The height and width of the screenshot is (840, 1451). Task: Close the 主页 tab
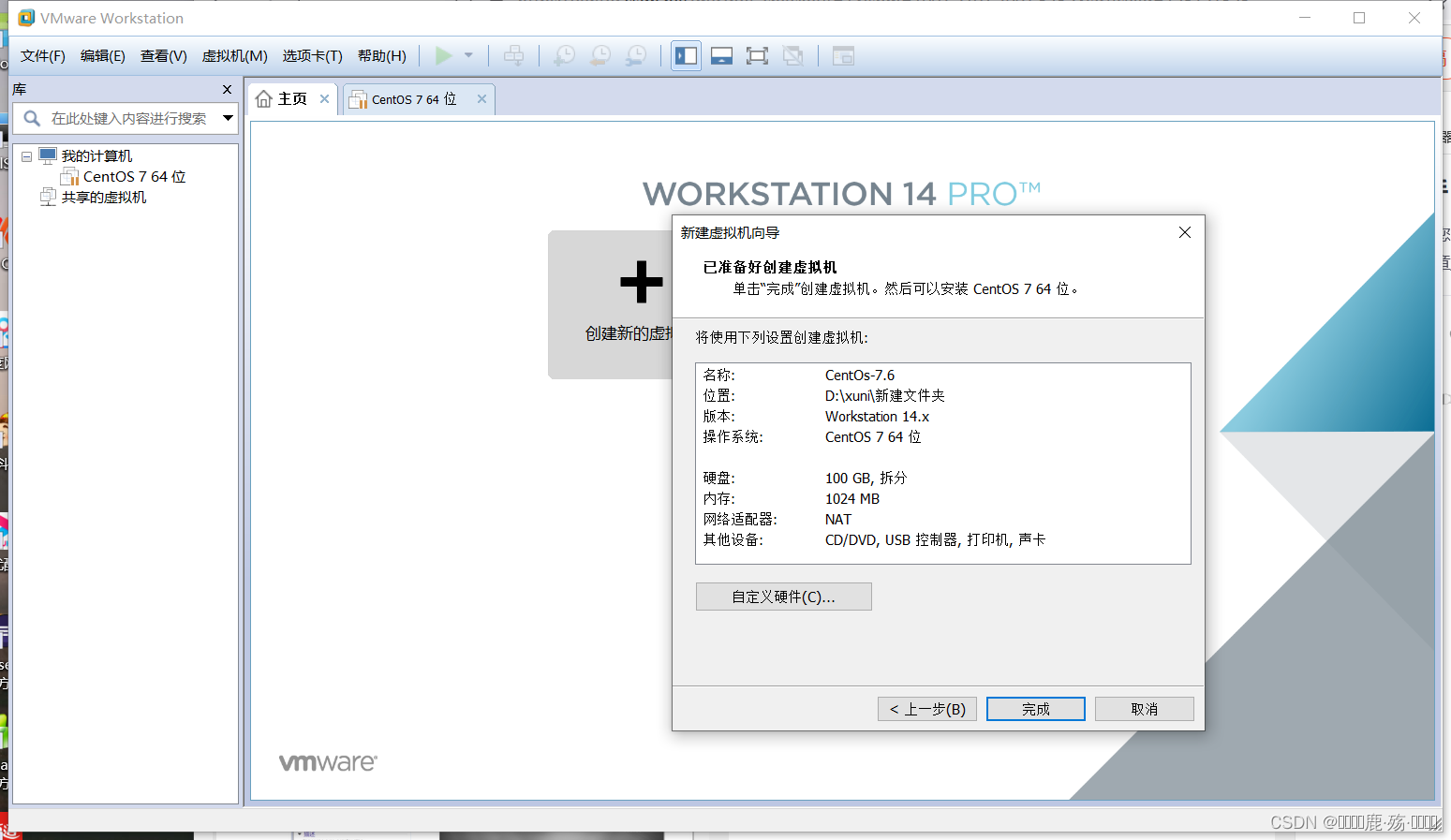324,98
